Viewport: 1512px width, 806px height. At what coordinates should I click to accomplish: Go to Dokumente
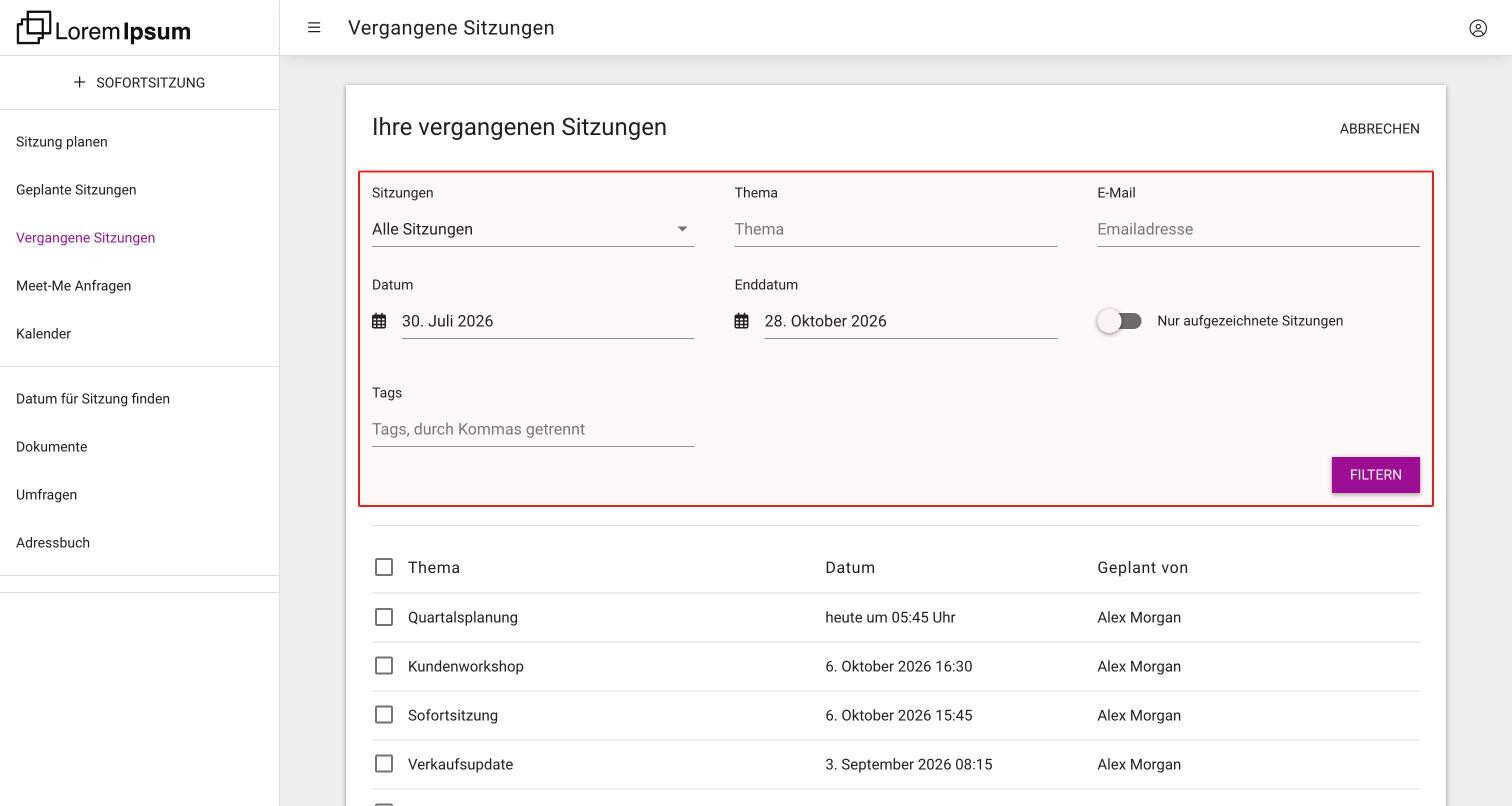coord(51,447)
